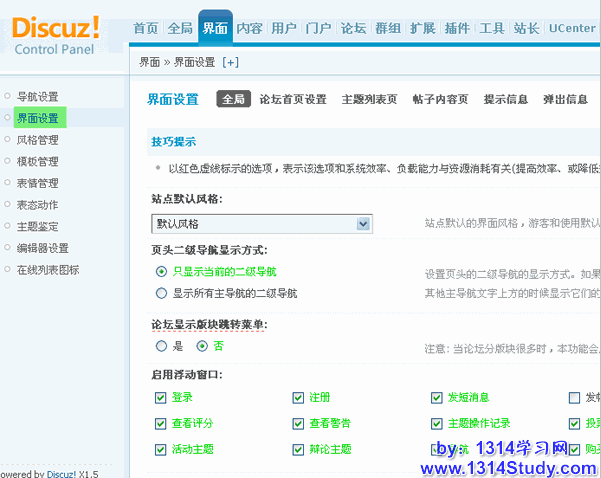601x478 pixels.
Task: Open the UCenter navigation tab
Action: pos(572,28)
